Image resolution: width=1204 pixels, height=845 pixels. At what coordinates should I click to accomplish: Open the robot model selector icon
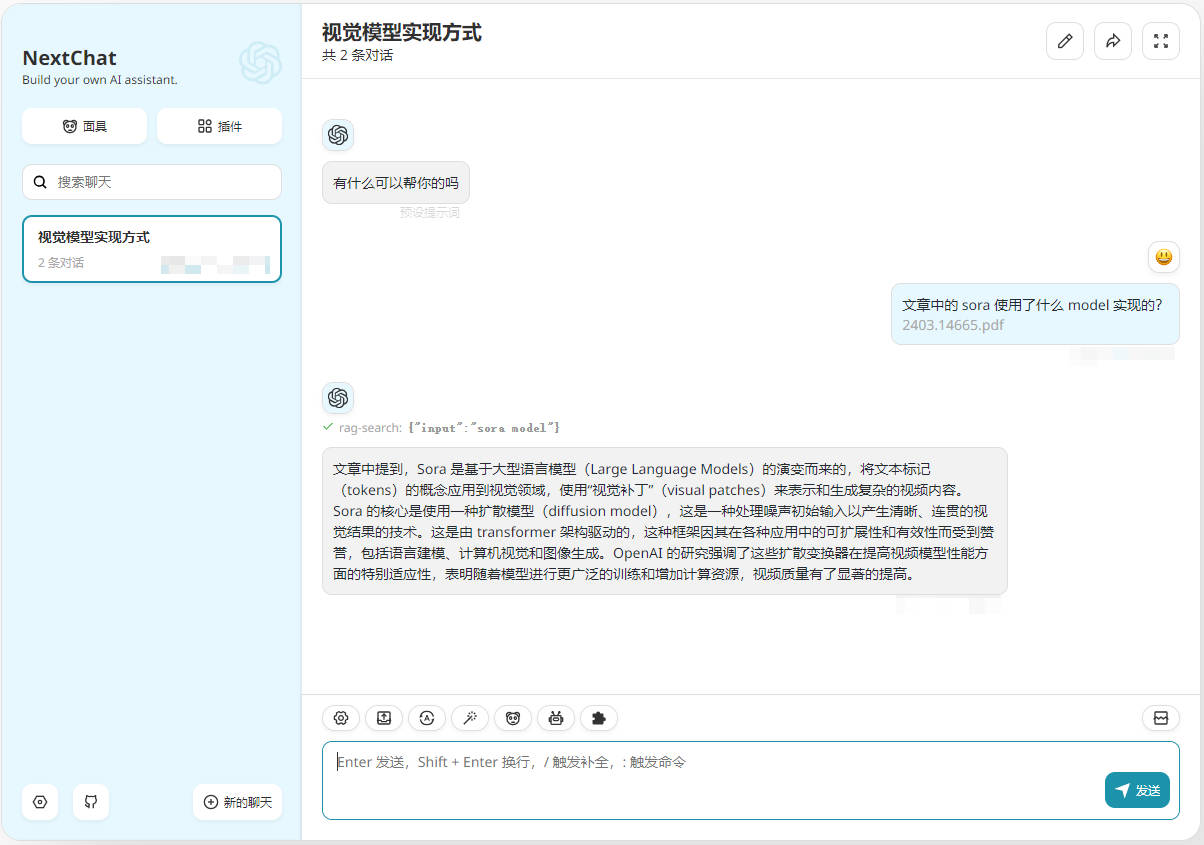[x=556, y=718]
